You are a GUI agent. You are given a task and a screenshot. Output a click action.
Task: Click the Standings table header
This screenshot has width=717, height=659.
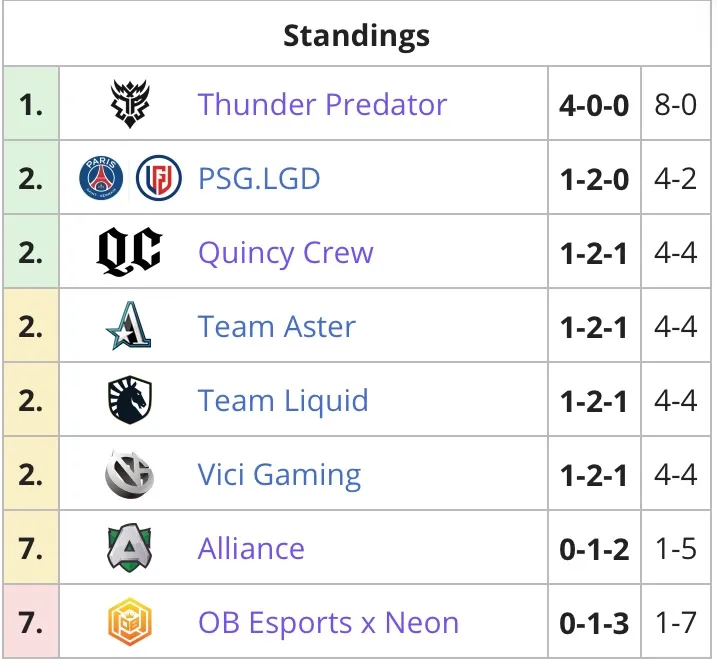[x=357, y=35]
